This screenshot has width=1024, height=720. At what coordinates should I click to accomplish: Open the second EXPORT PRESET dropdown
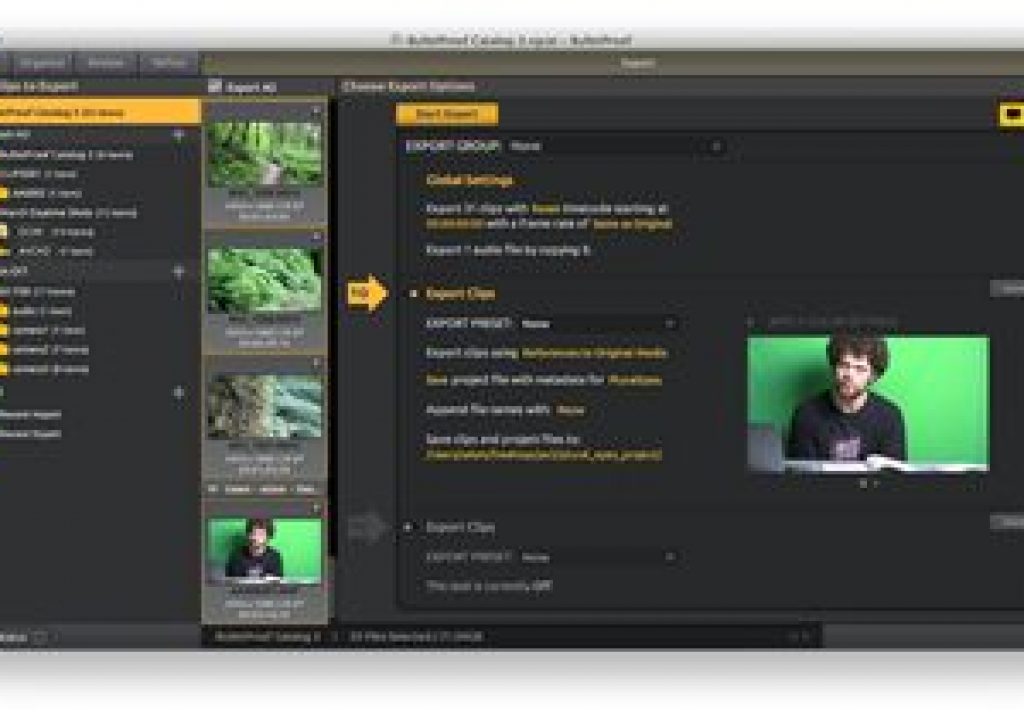598,557
